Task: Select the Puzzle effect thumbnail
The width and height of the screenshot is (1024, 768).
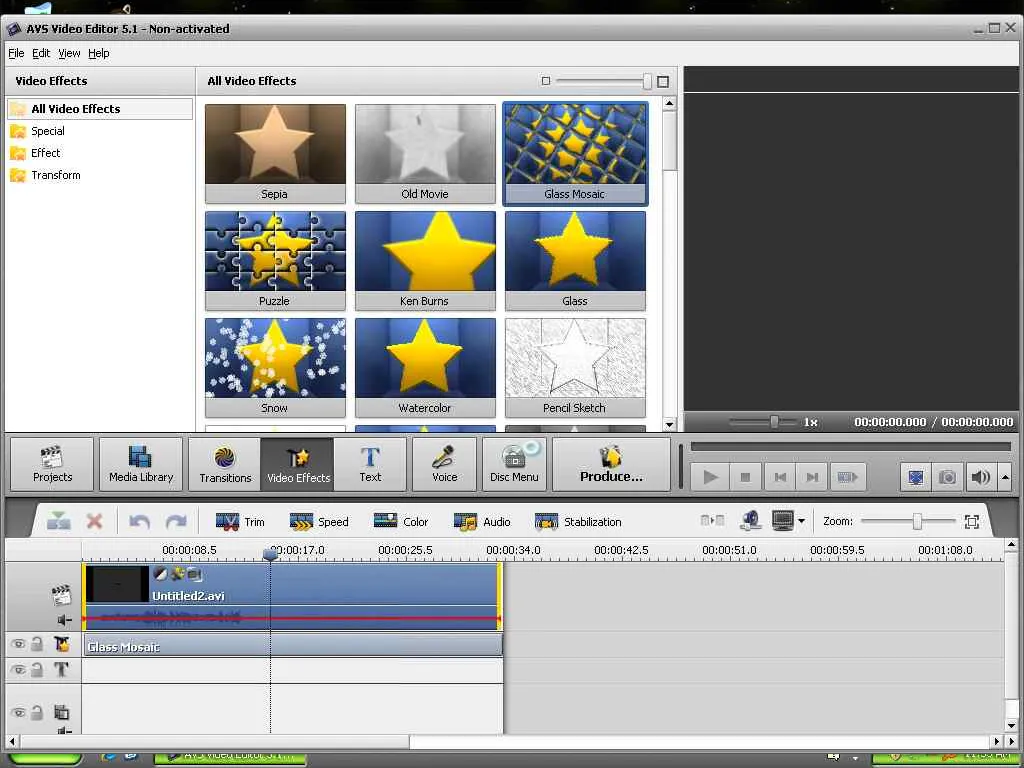Action: pos(275,261)
